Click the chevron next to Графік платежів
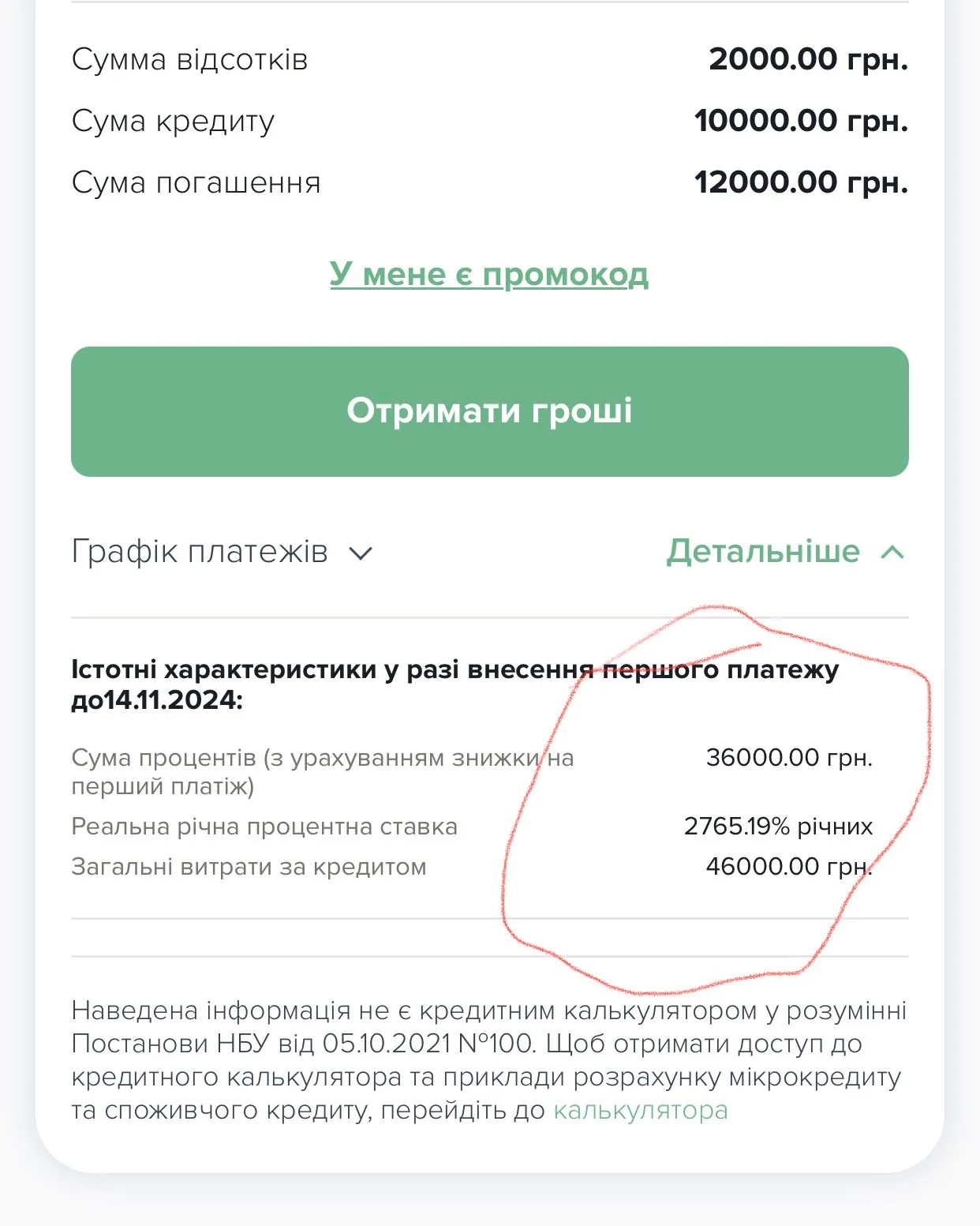The image size is (980, 1226). click(361, 553)
